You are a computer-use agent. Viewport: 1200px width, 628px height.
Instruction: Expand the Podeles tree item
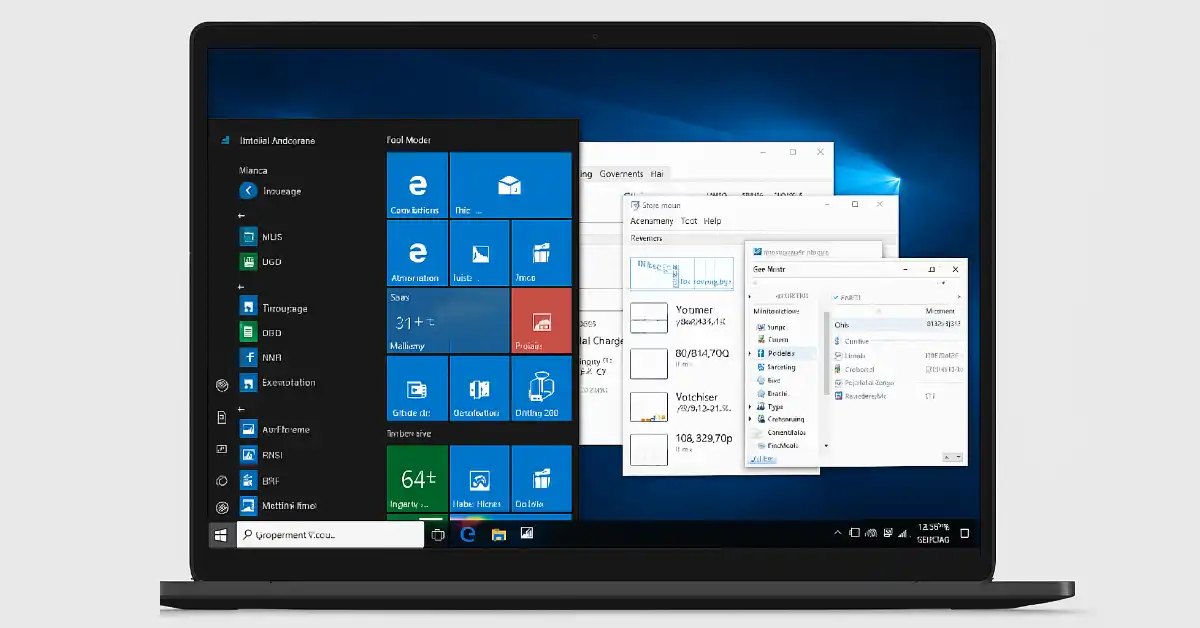[751, 354]
